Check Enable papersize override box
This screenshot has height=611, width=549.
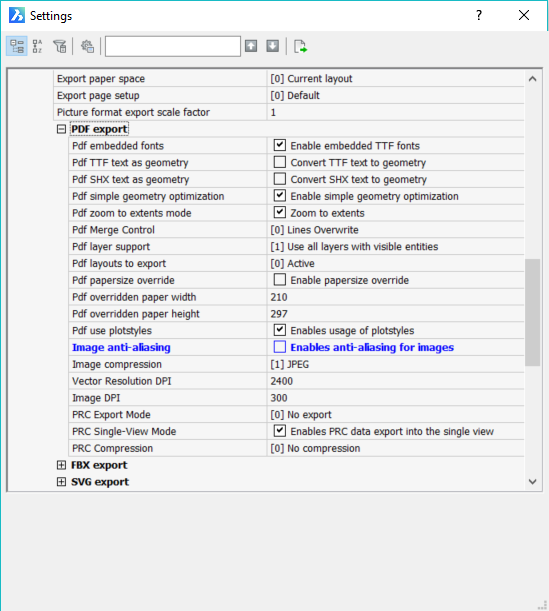tap(280, 280)
